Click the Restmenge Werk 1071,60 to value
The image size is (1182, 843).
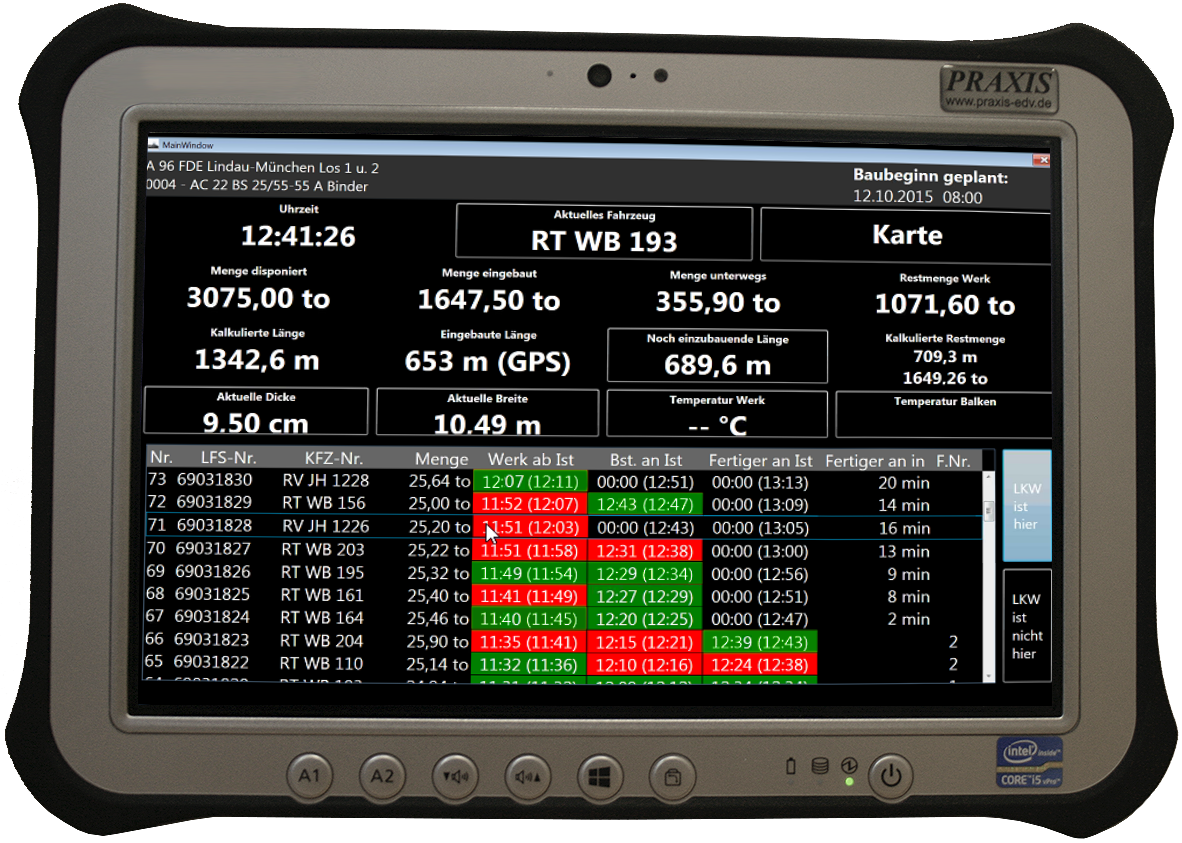coord(945,305)
